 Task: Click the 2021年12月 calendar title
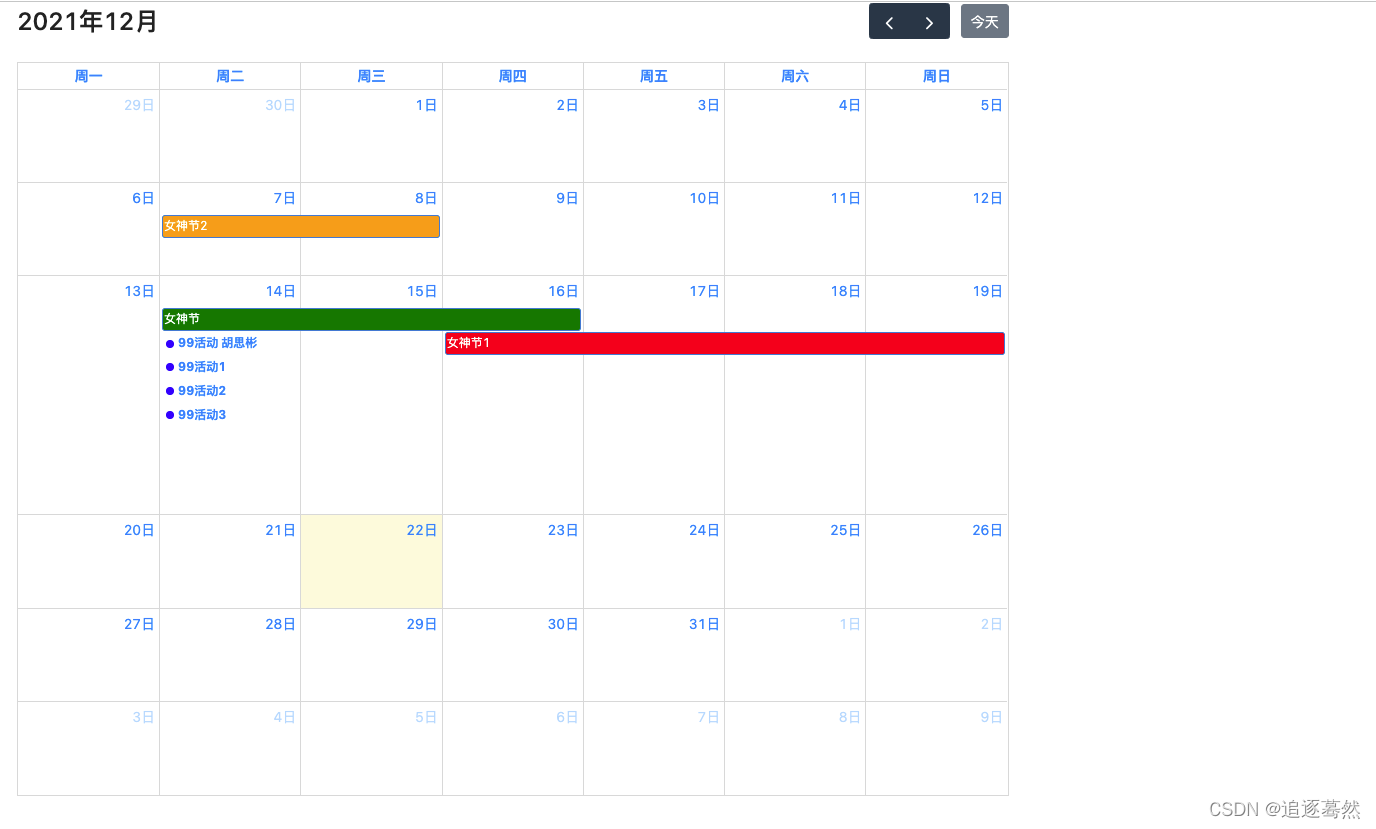pyautogui.click(x=87, y=22)
